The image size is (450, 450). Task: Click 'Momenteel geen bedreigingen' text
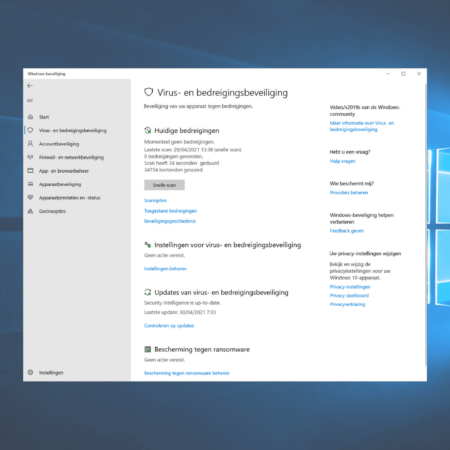click(179, 142)
